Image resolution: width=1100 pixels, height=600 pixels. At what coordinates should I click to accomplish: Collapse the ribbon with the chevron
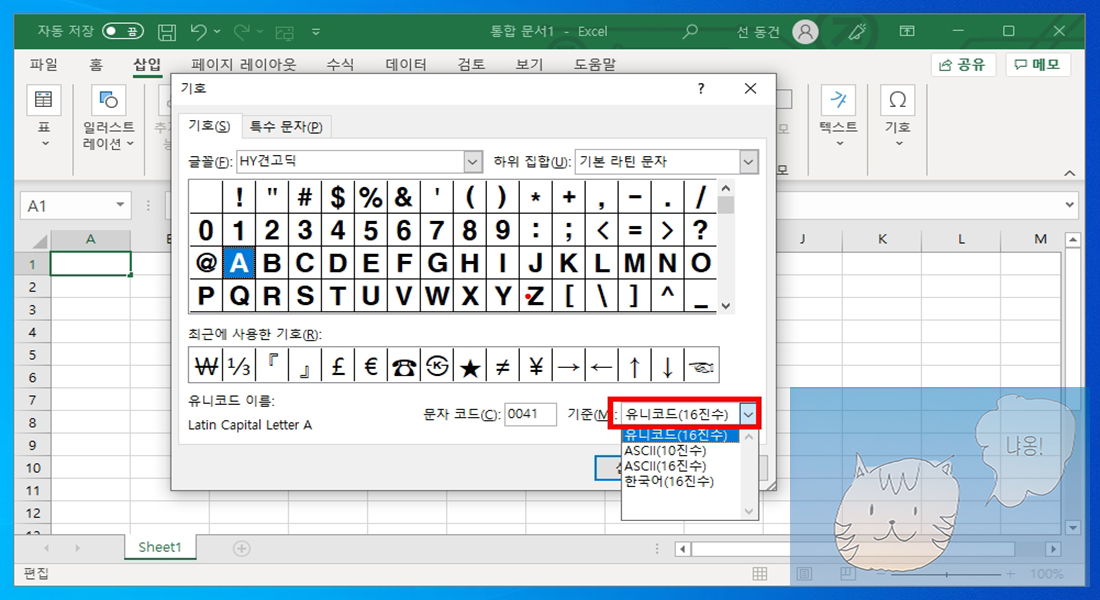tap(1069, 173)
